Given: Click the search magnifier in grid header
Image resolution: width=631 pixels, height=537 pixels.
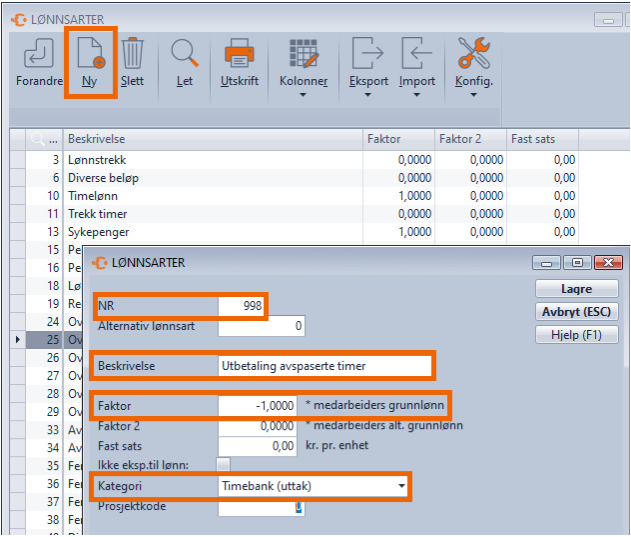Looking at the screenshot, I should point(37,139).
